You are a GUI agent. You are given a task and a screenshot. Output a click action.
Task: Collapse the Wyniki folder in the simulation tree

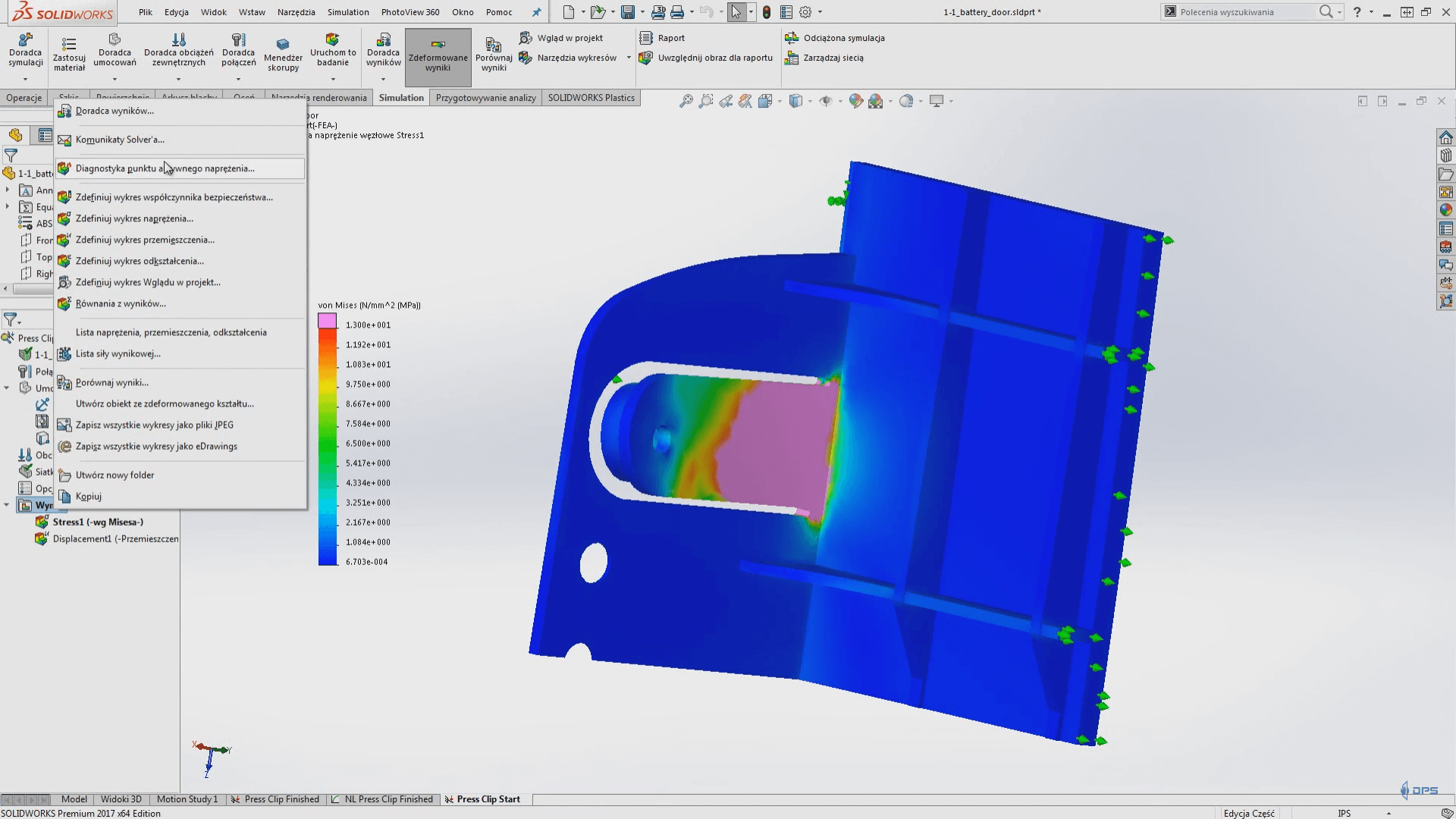[x=7, y=505]
